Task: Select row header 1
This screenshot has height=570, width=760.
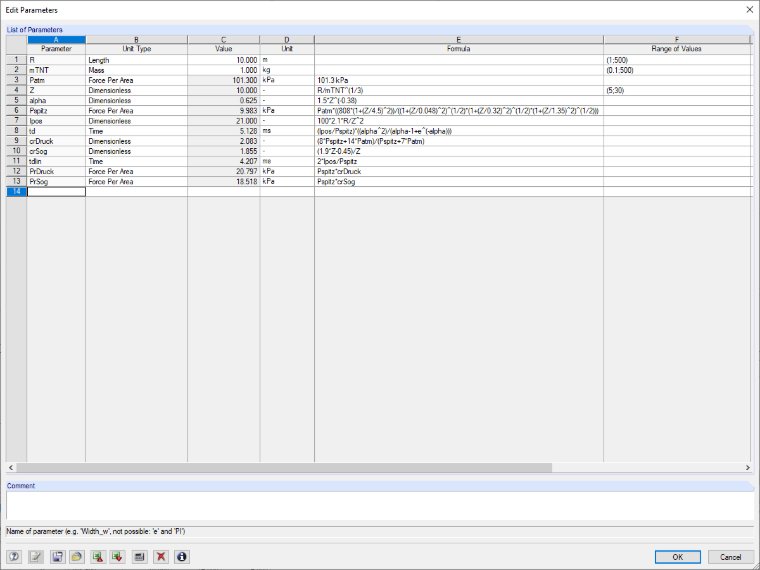Action: (16, 60)
